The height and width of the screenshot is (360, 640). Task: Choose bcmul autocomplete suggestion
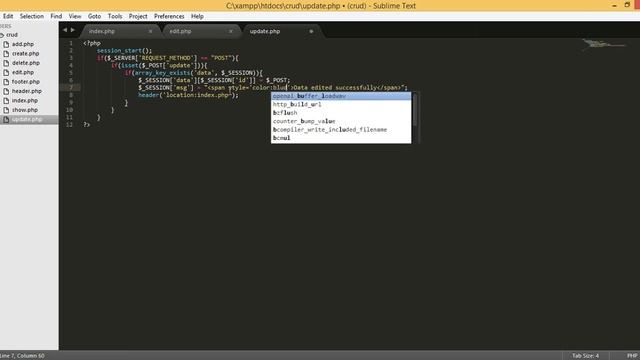pos(341,138)
